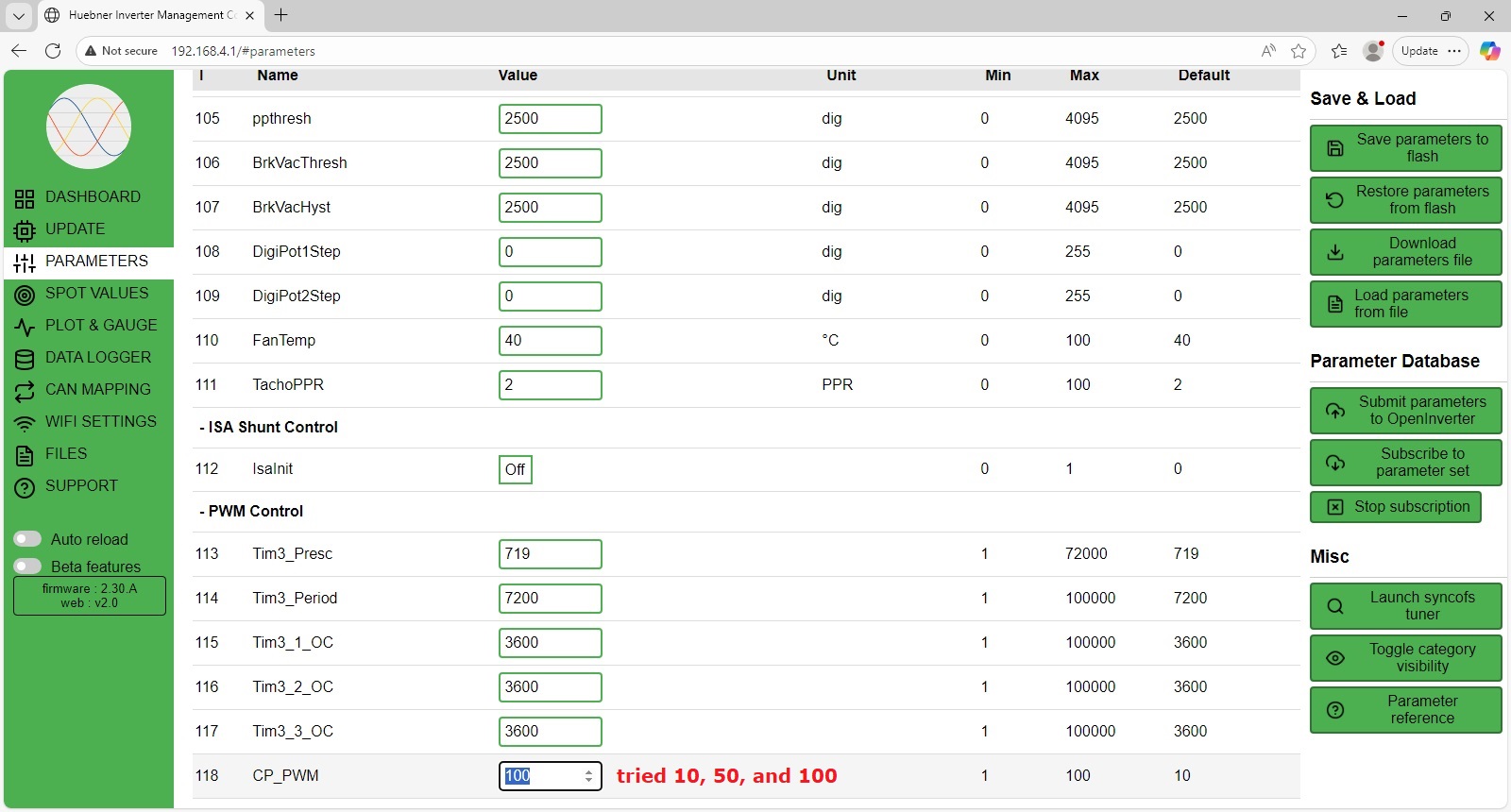Viewport: 1511px width, 812px height.
Task: Click the CP_PWM value spinner arrows
Action: 588,776
